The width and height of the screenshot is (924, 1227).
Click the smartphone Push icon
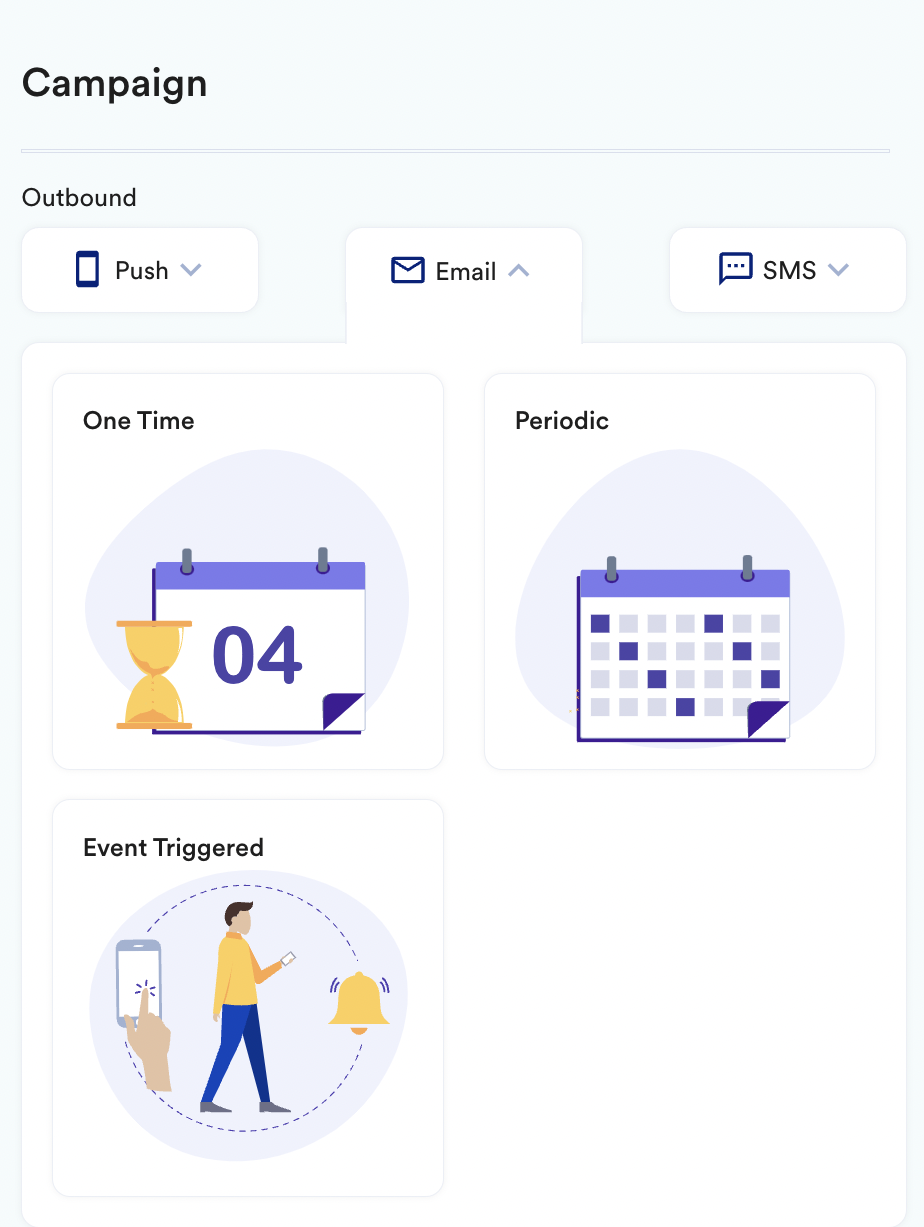click(88, 270)
